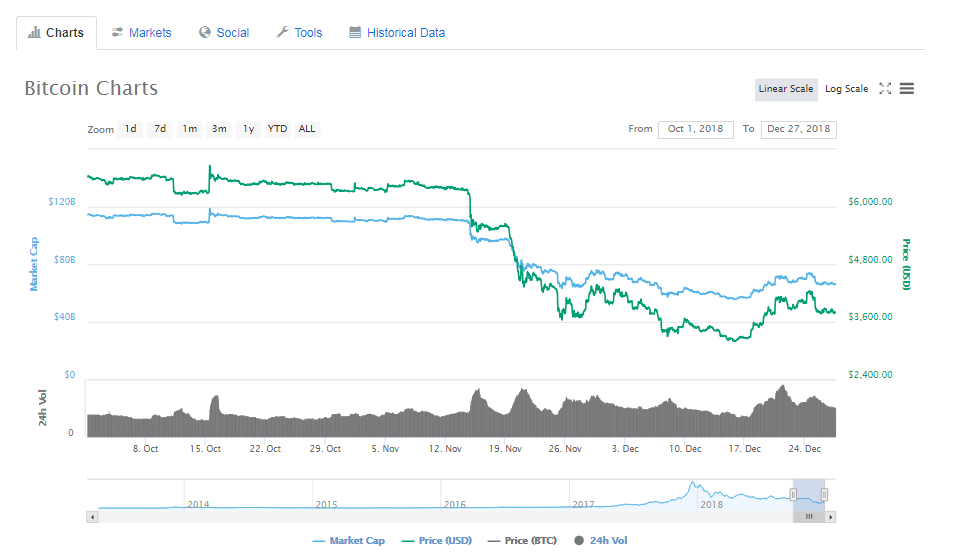
Task: Click the $80B market cap axis label
Action: tap(64, 260)
